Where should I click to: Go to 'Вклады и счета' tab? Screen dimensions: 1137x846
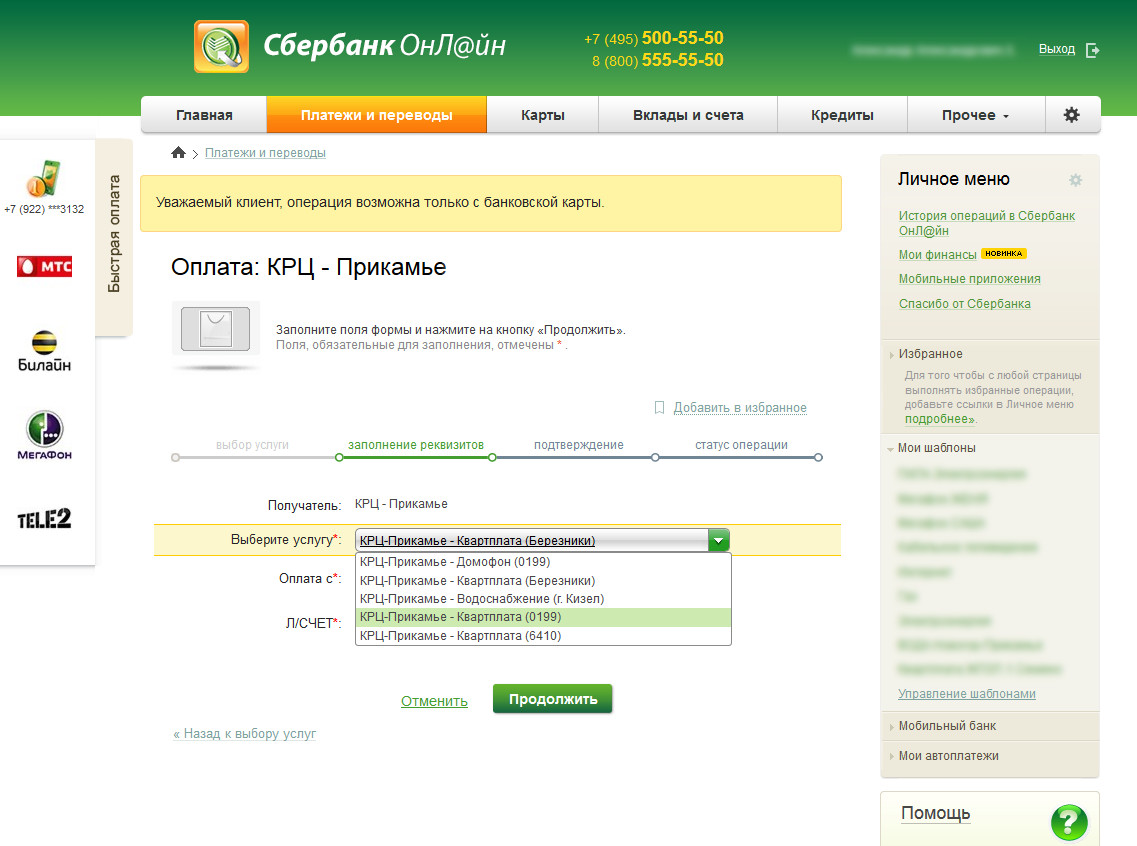[x=688, y=115]
